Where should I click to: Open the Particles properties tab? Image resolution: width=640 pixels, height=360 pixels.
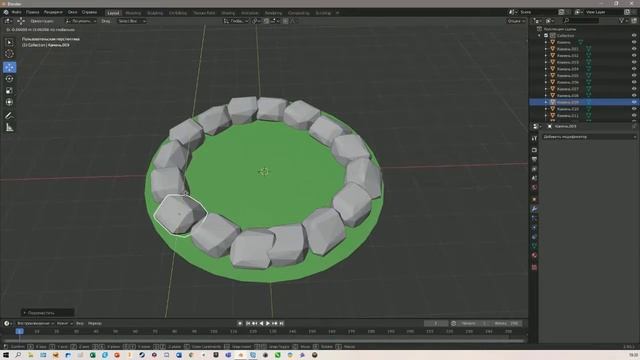pyautogui.click(x=534, y=218)
